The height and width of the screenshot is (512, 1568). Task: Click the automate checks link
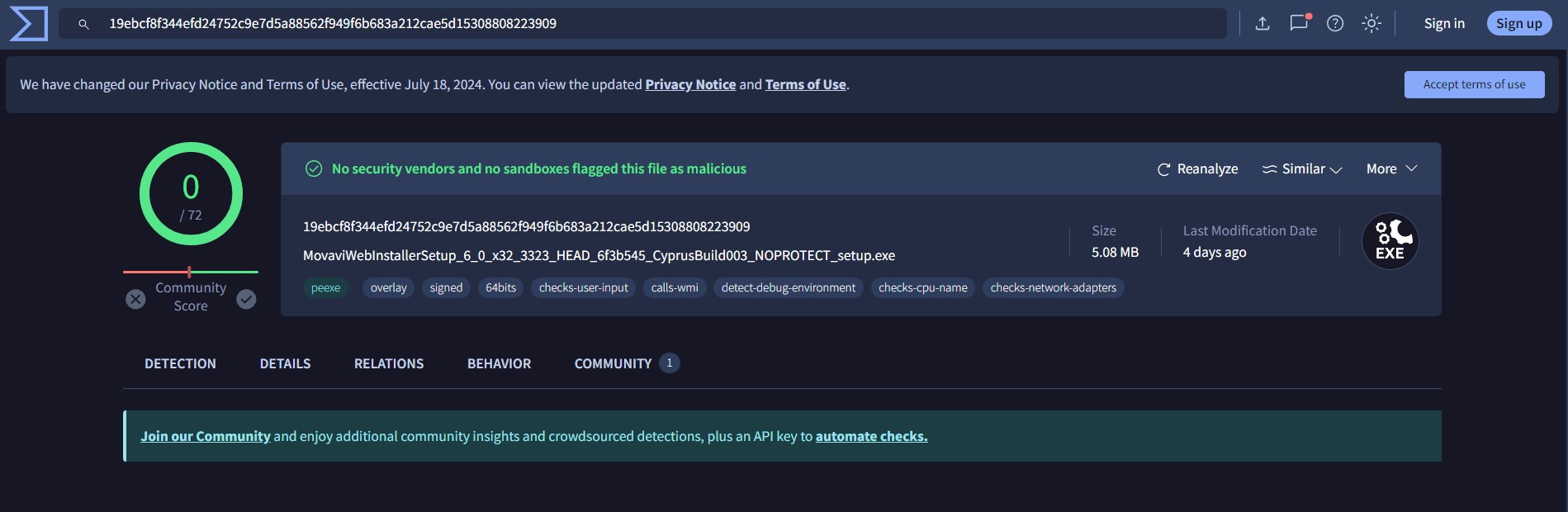(871, 436)
